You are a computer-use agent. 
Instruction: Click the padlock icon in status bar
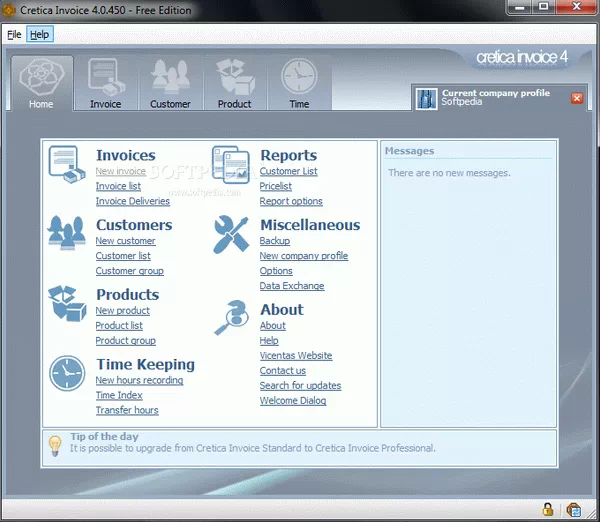pyautogui.click(x=548, y=509)
